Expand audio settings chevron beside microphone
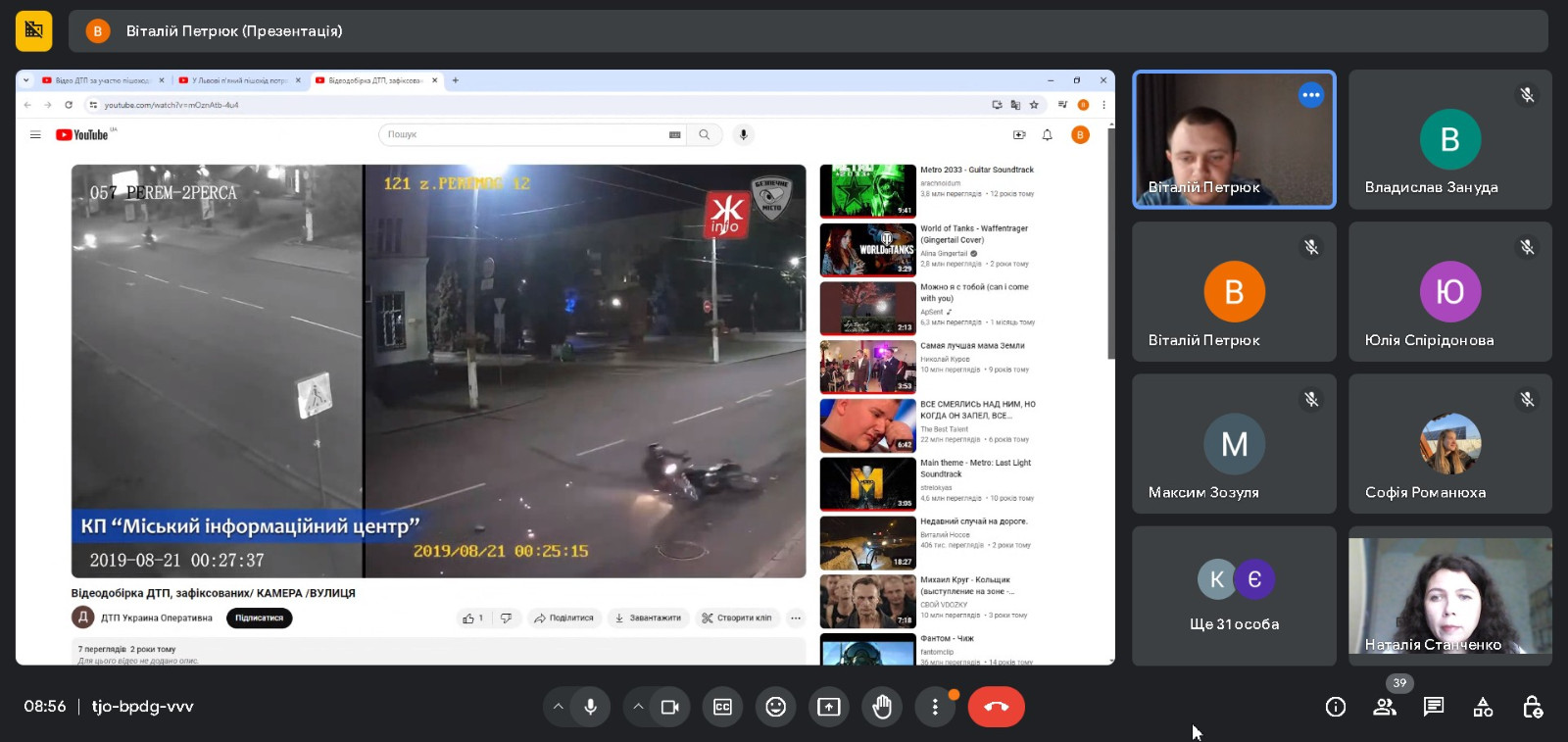 558,707
